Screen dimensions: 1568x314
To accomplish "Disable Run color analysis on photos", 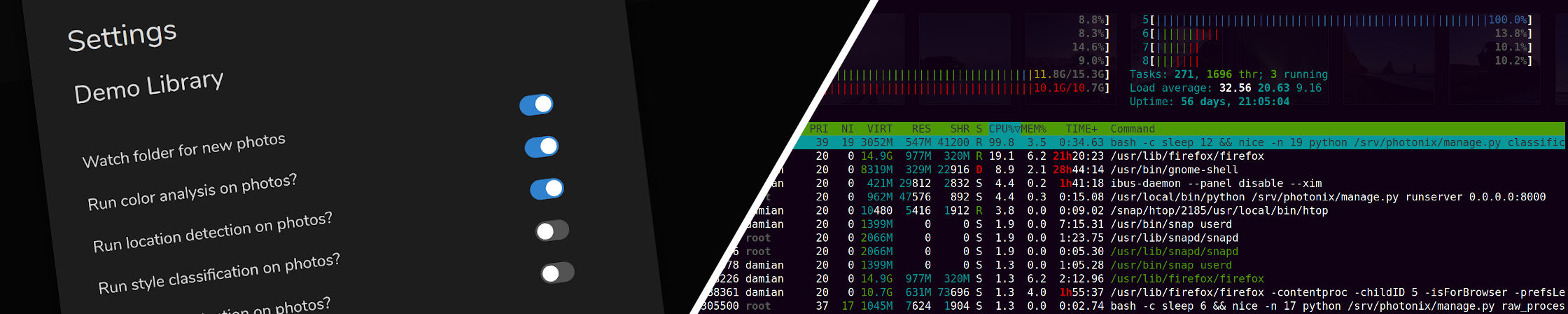I will pyautogui.click(x=541, y=147).
